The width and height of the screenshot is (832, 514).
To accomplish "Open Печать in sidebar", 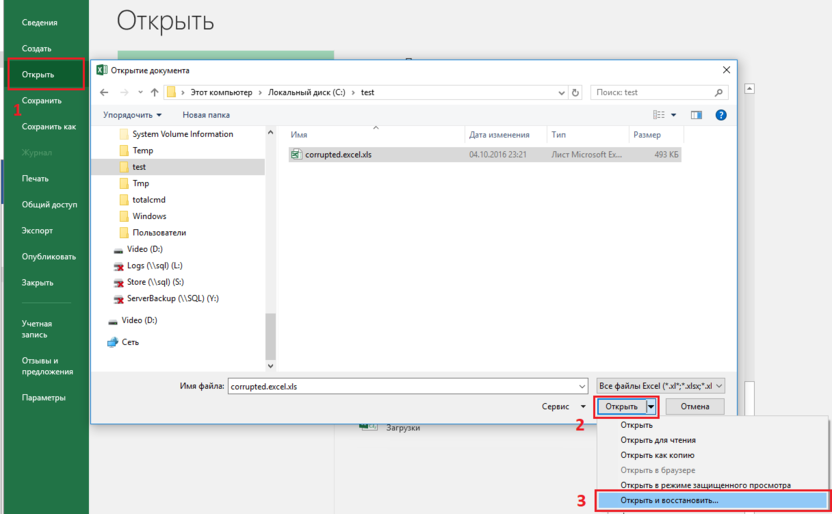I will [35, 178].
